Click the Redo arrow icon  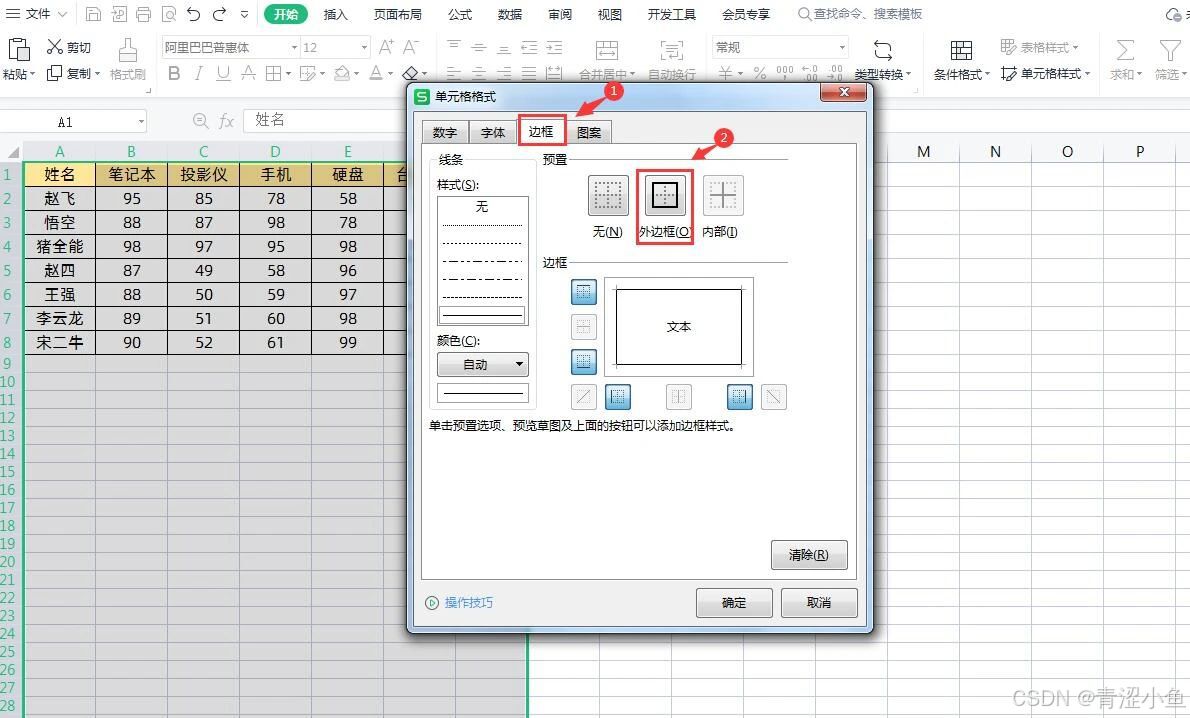coord(219,14)
